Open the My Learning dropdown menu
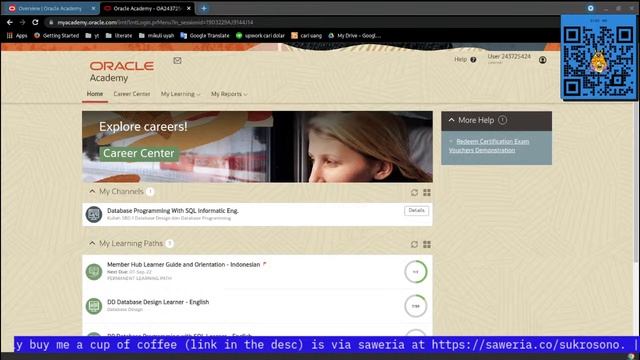Screen dimensions: 640x360 [x=180, y=94]
